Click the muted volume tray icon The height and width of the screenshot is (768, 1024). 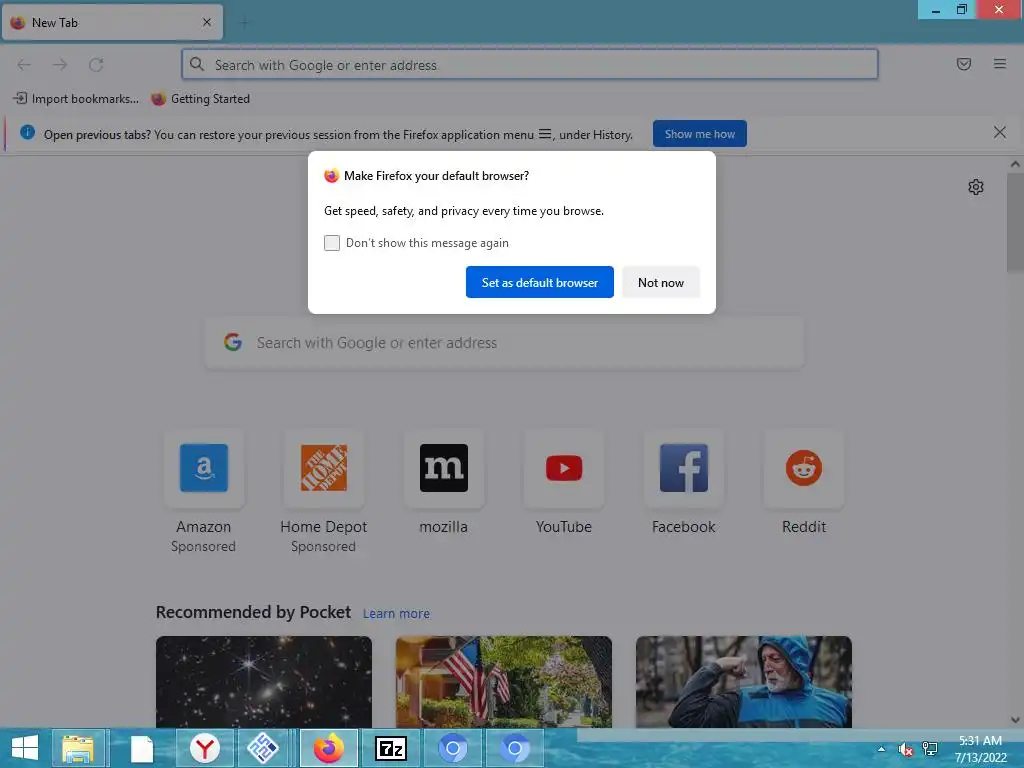click(x=905, y=749)
